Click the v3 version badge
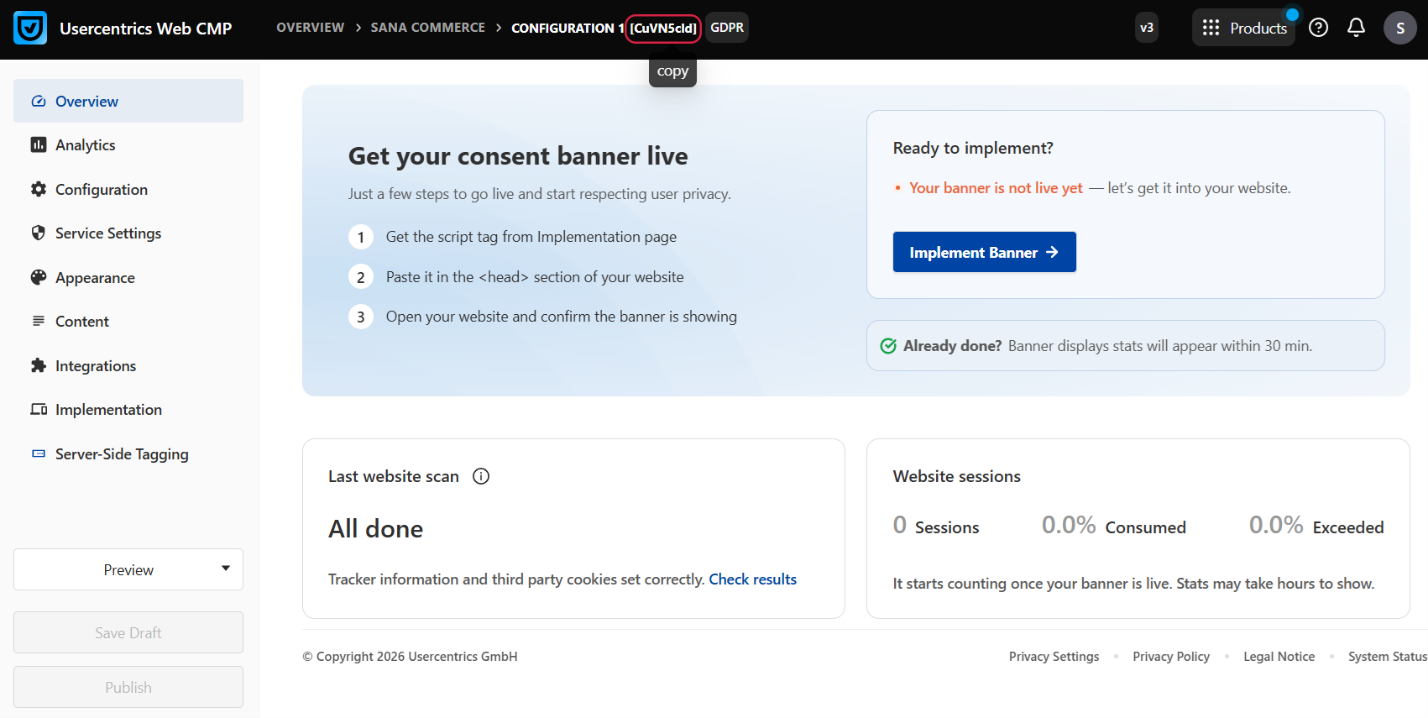The image size is (1428, 718). point(1147,28)
